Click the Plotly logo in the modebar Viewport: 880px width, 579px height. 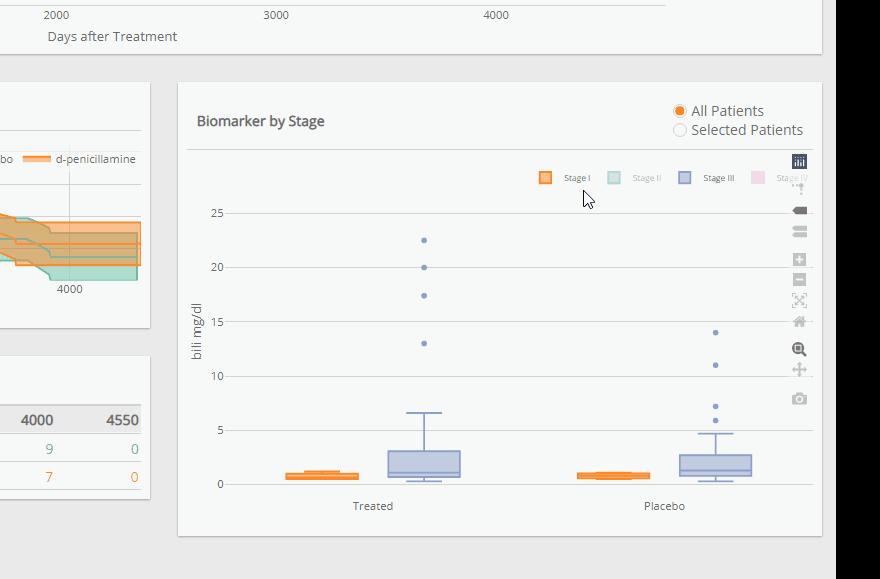click(x=799, y=161)
